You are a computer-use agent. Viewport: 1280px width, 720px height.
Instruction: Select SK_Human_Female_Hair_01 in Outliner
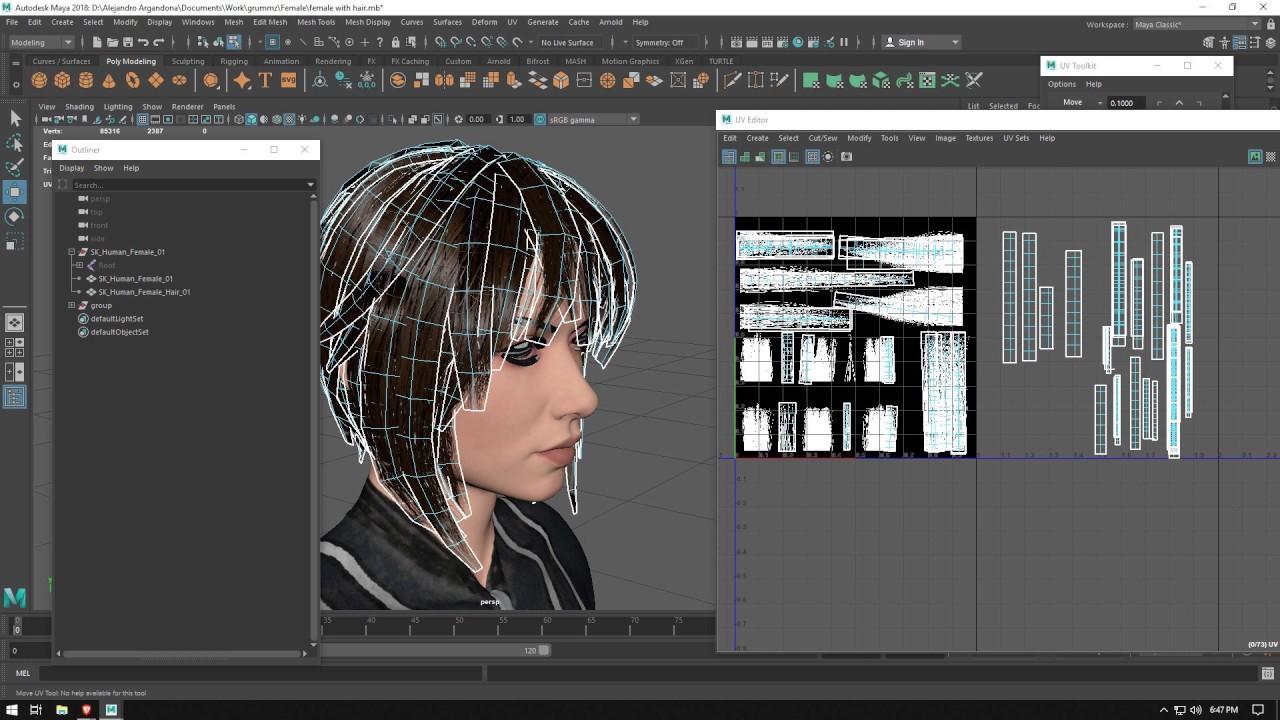(143, 292)
